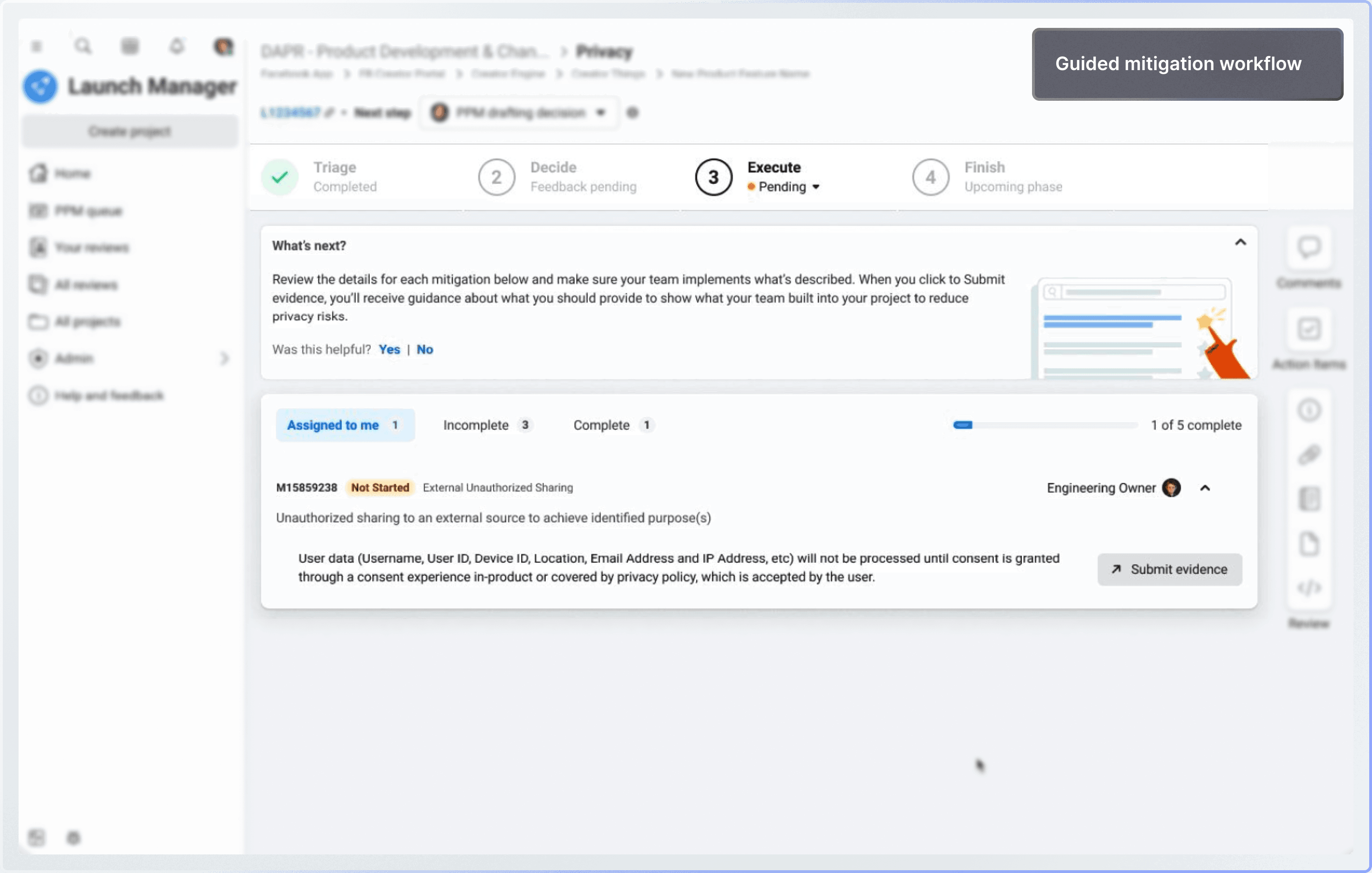
Task: Open the notifications bell icon
Action: tap(176, 46)
